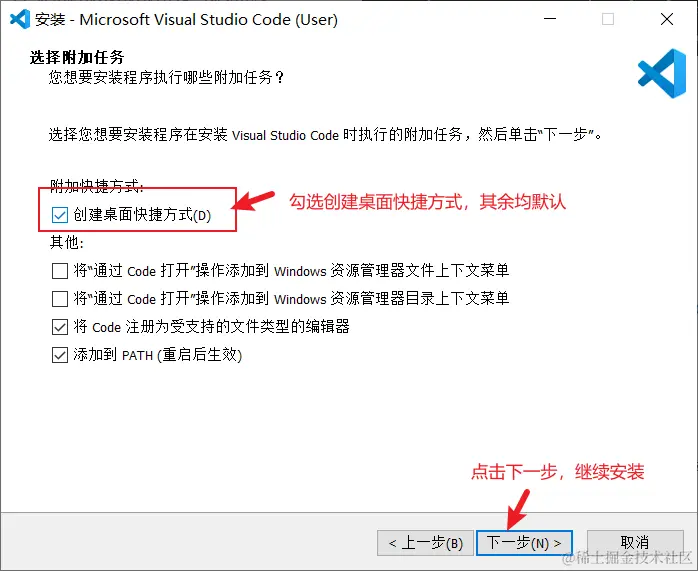Click the text 您想要安装程序执行哪些附加任务？

(167, 77)
